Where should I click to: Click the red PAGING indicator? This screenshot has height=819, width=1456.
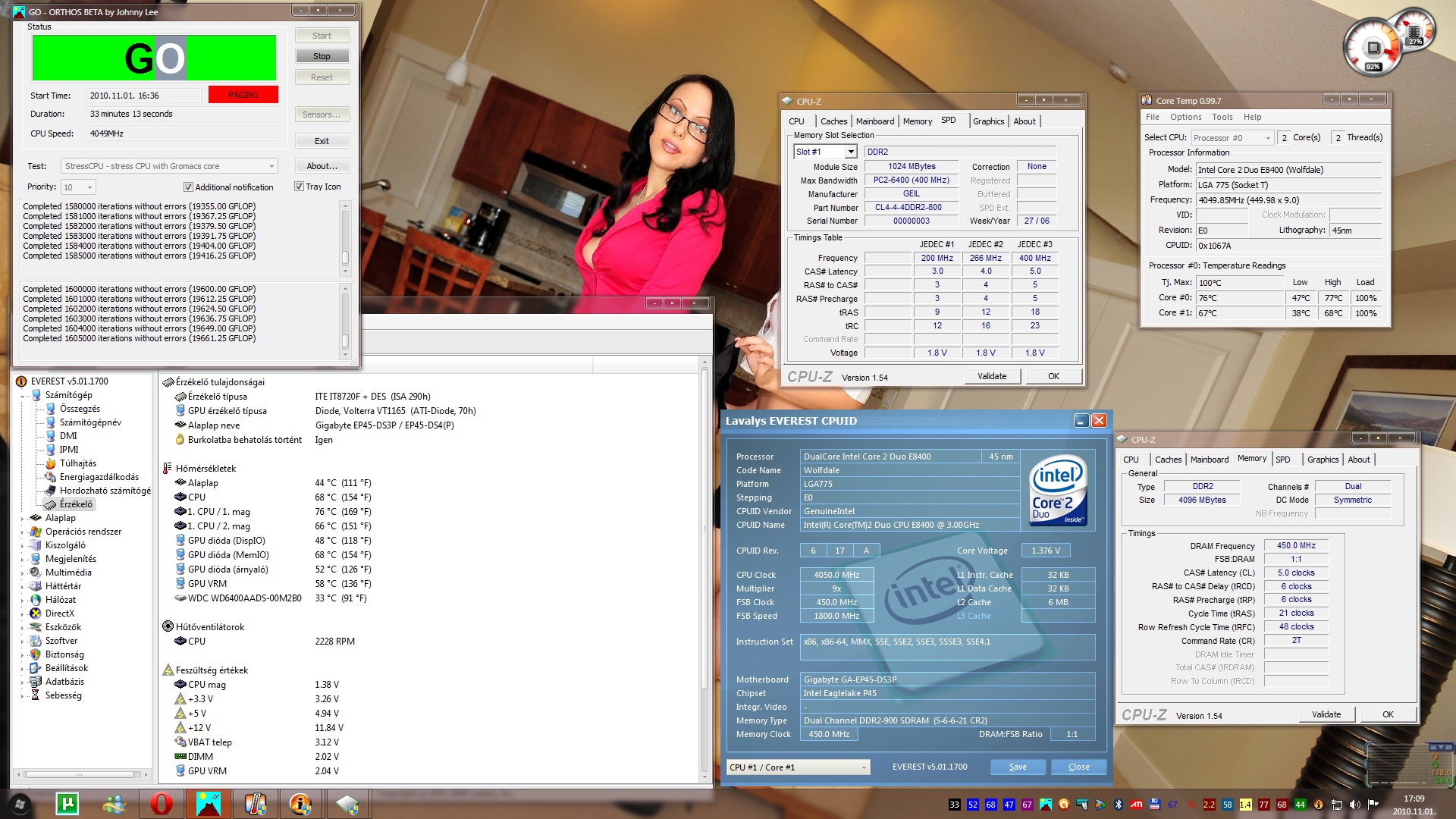[x=243, y=95]
